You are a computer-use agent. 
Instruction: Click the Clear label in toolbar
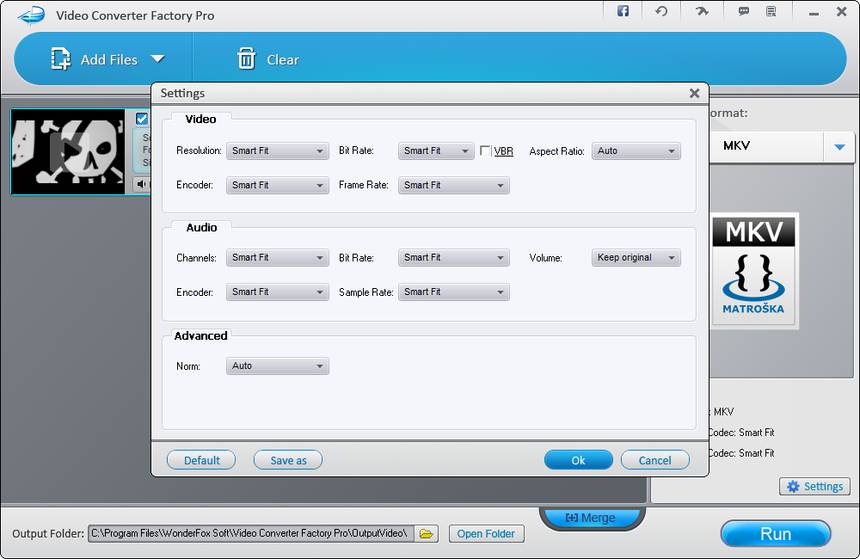[x=282, y=59]
